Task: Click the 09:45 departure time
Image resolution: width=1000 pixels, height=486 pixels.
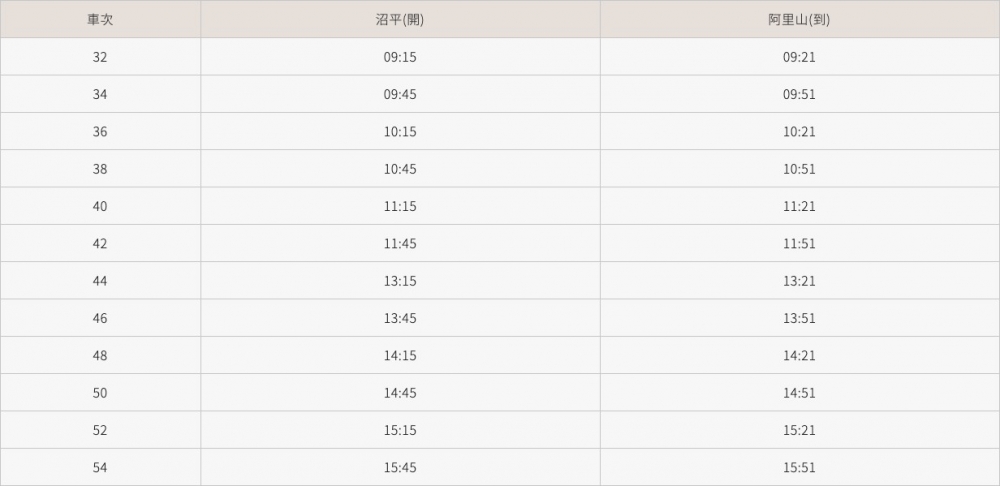Action: coord(400,95)
